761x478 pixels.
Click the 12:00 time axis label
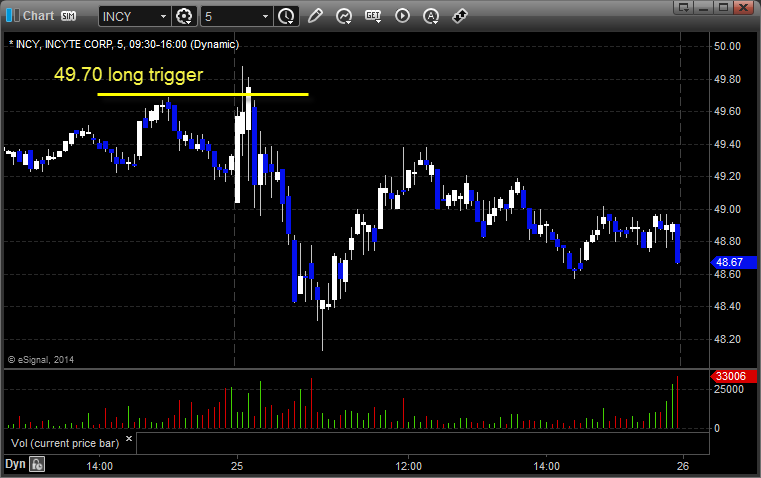click(408, 466)
